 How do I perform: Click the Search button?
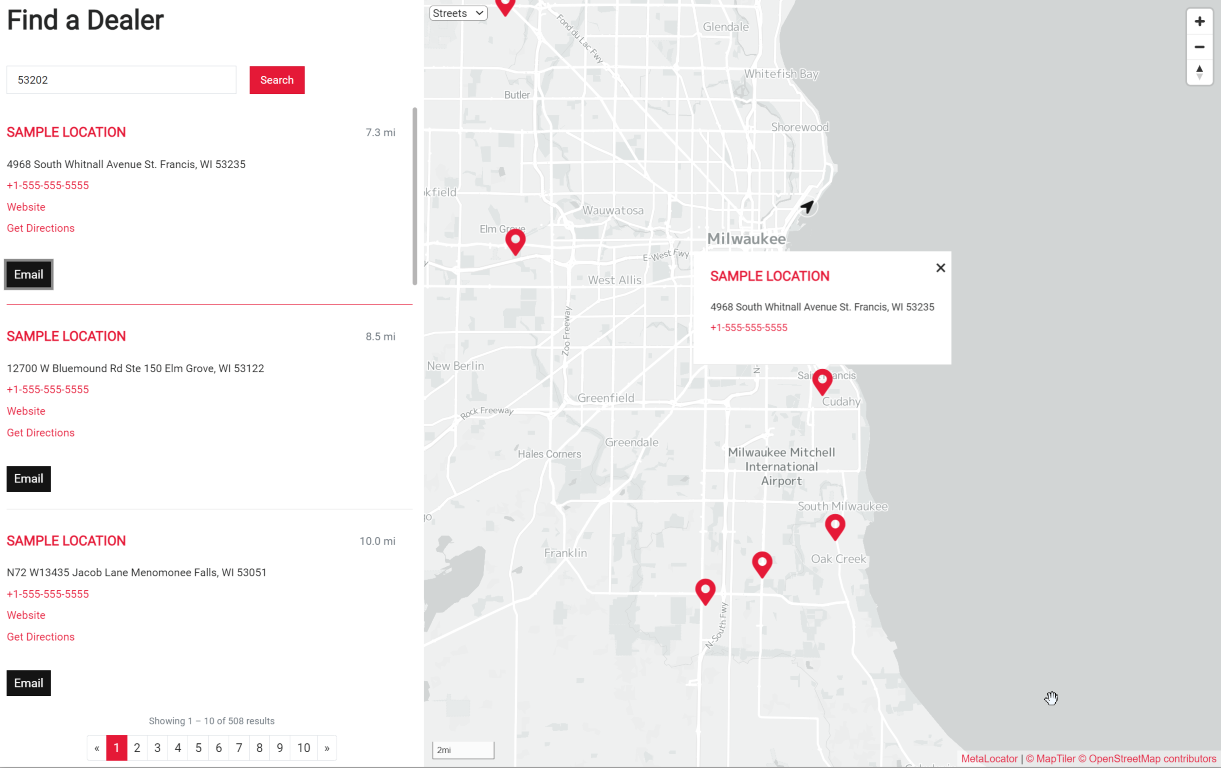(x=277, y=80)
